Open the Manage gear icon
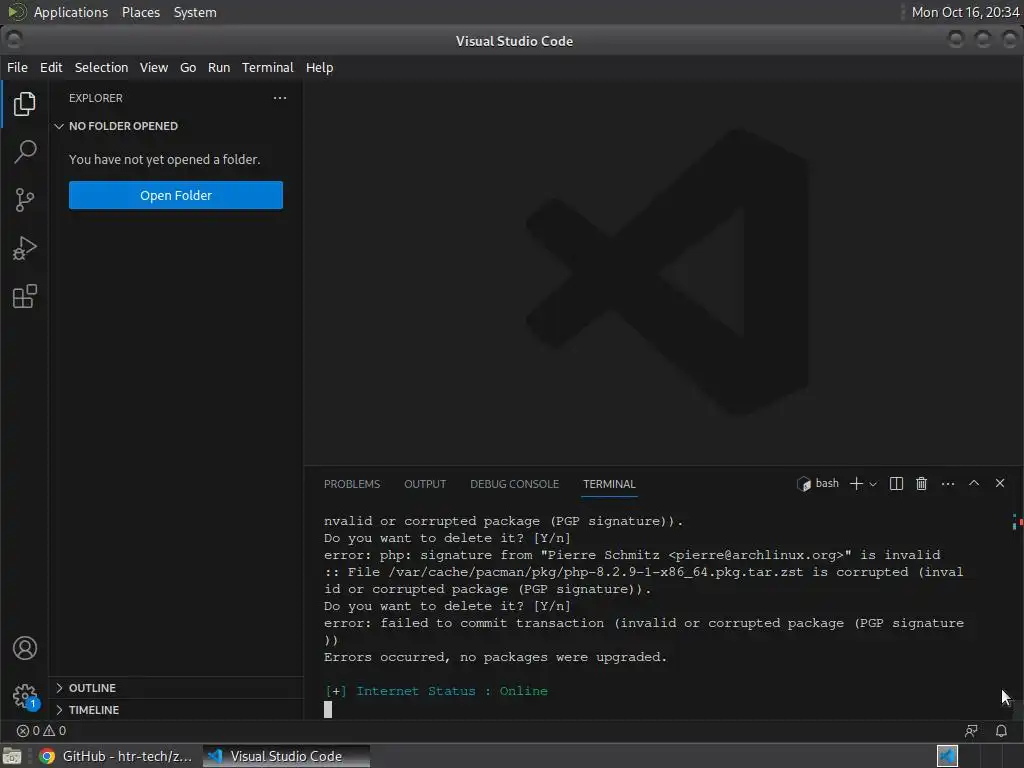Image resolution: width=1024 pixels, height=768 pixels. coord(24,696)
